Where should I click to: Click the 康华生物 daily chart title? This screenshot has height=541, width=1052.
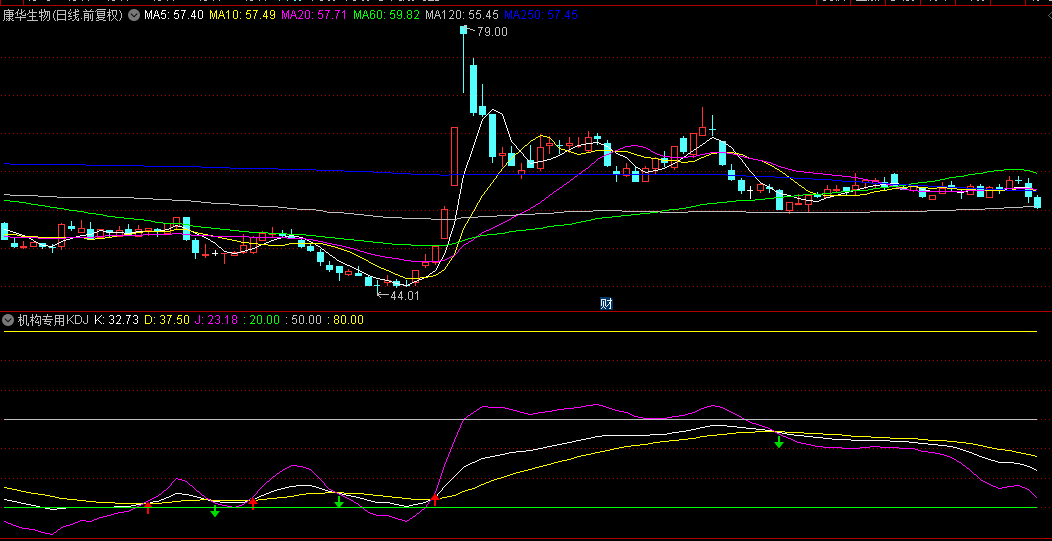[x=63, y=16]
